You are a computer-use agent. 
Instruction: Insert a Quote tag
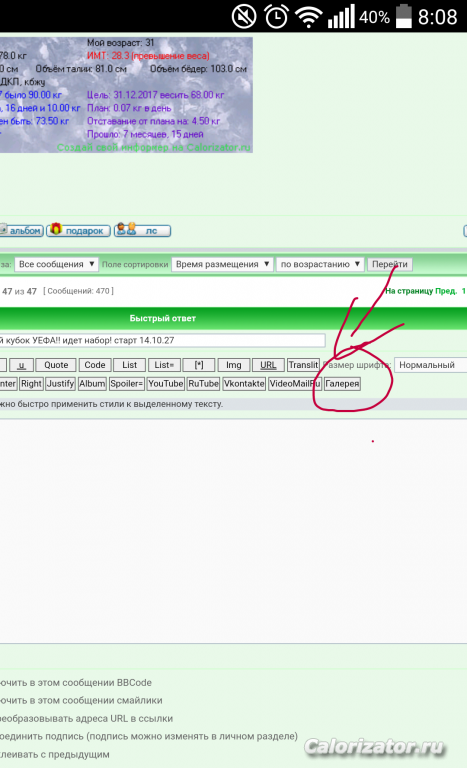(56, 365)
